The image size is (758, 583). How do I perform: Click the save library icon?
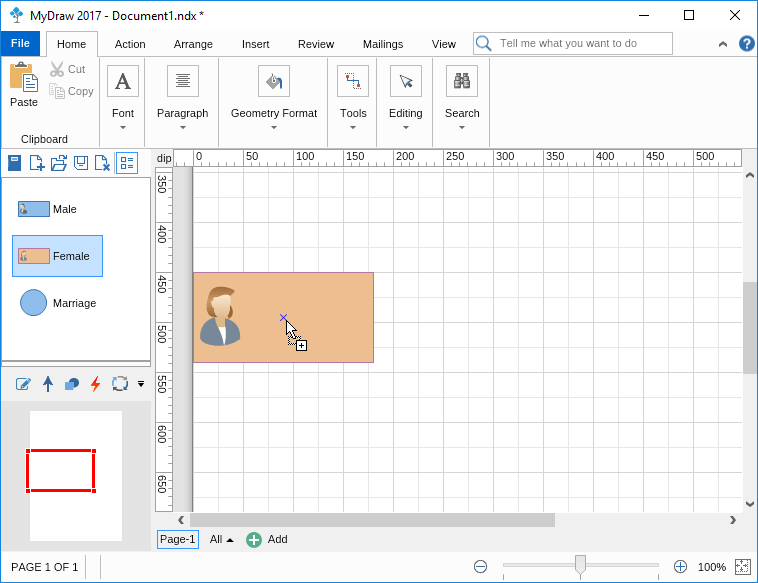point(81,163)
